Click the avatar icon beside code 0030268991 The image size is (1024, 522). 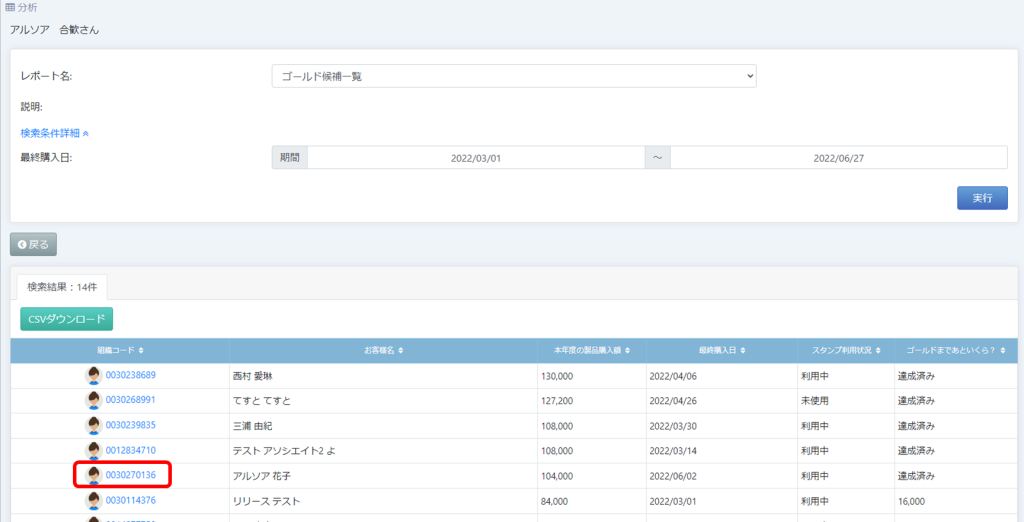[93, 400]
